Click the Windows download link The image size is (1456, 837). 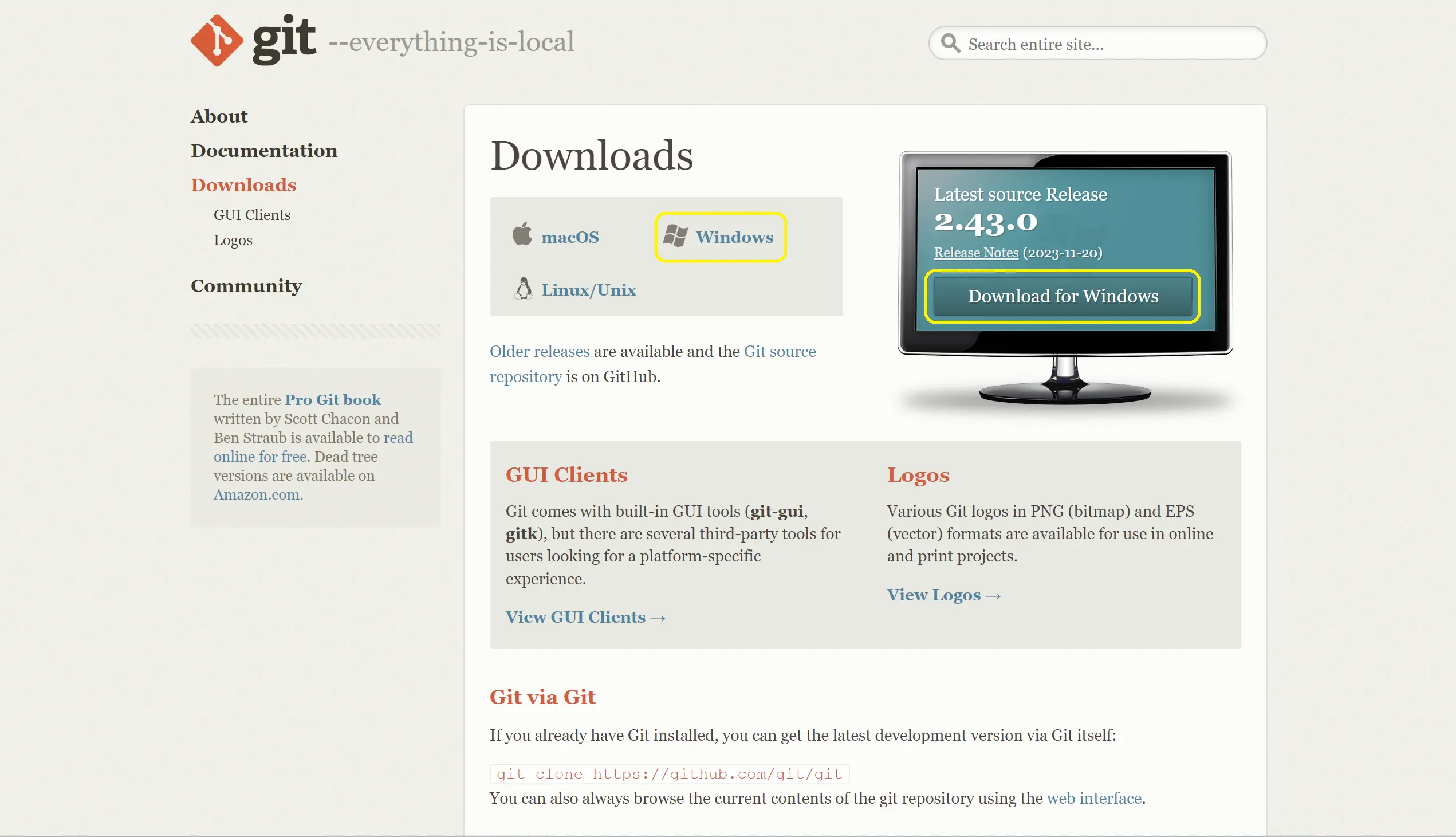click(x=734, y=237)
